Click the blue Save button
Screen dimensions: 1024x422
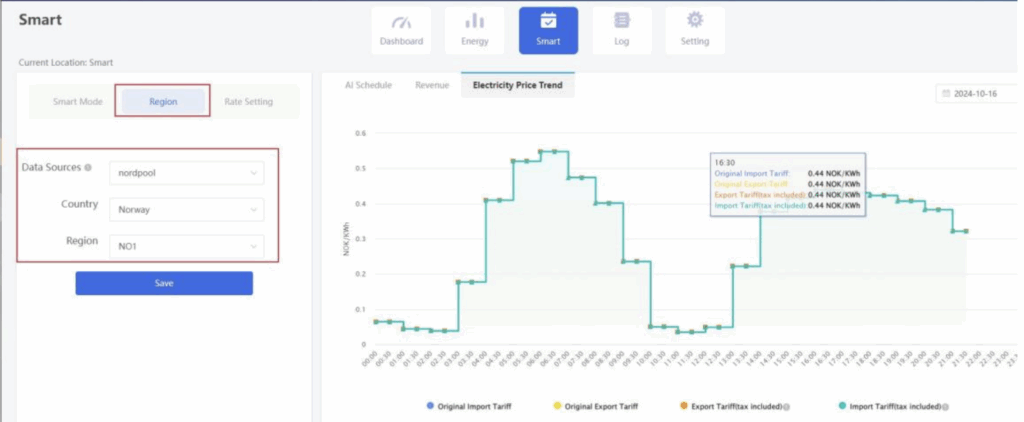click(x=164, y=283)
